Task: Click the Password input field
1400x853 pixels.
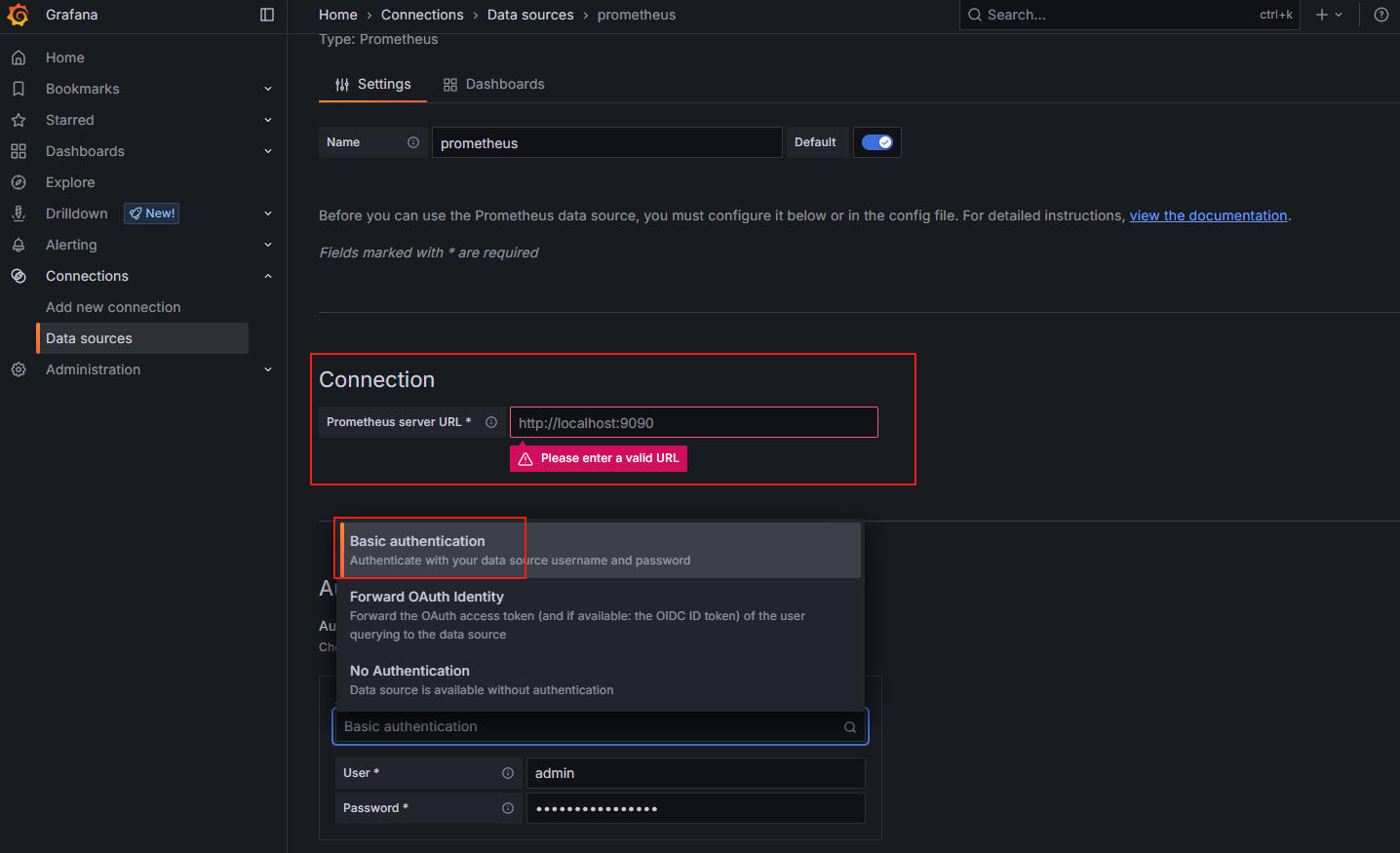Action: [x=695, y=808]
